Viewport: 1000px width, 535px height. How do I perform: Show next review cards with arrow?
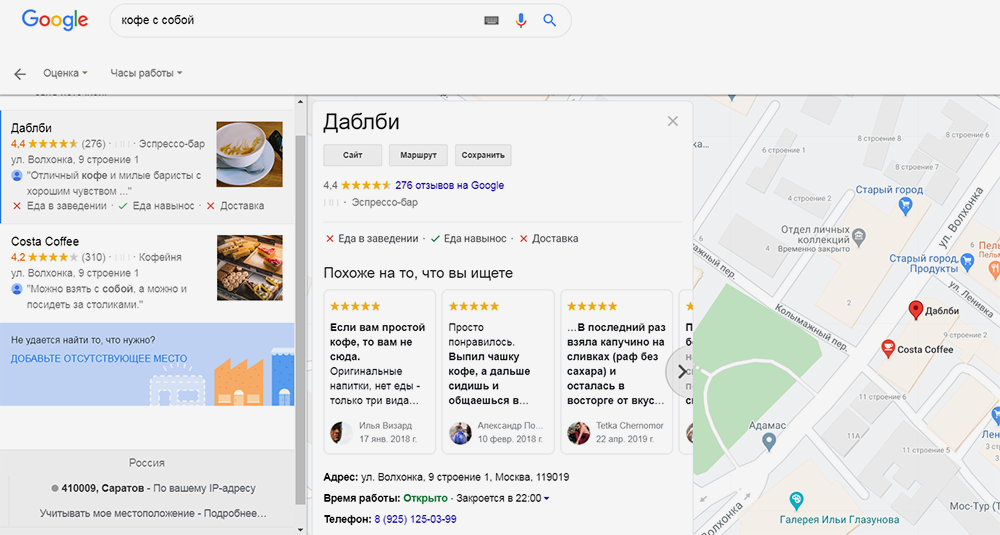[680, 372]
